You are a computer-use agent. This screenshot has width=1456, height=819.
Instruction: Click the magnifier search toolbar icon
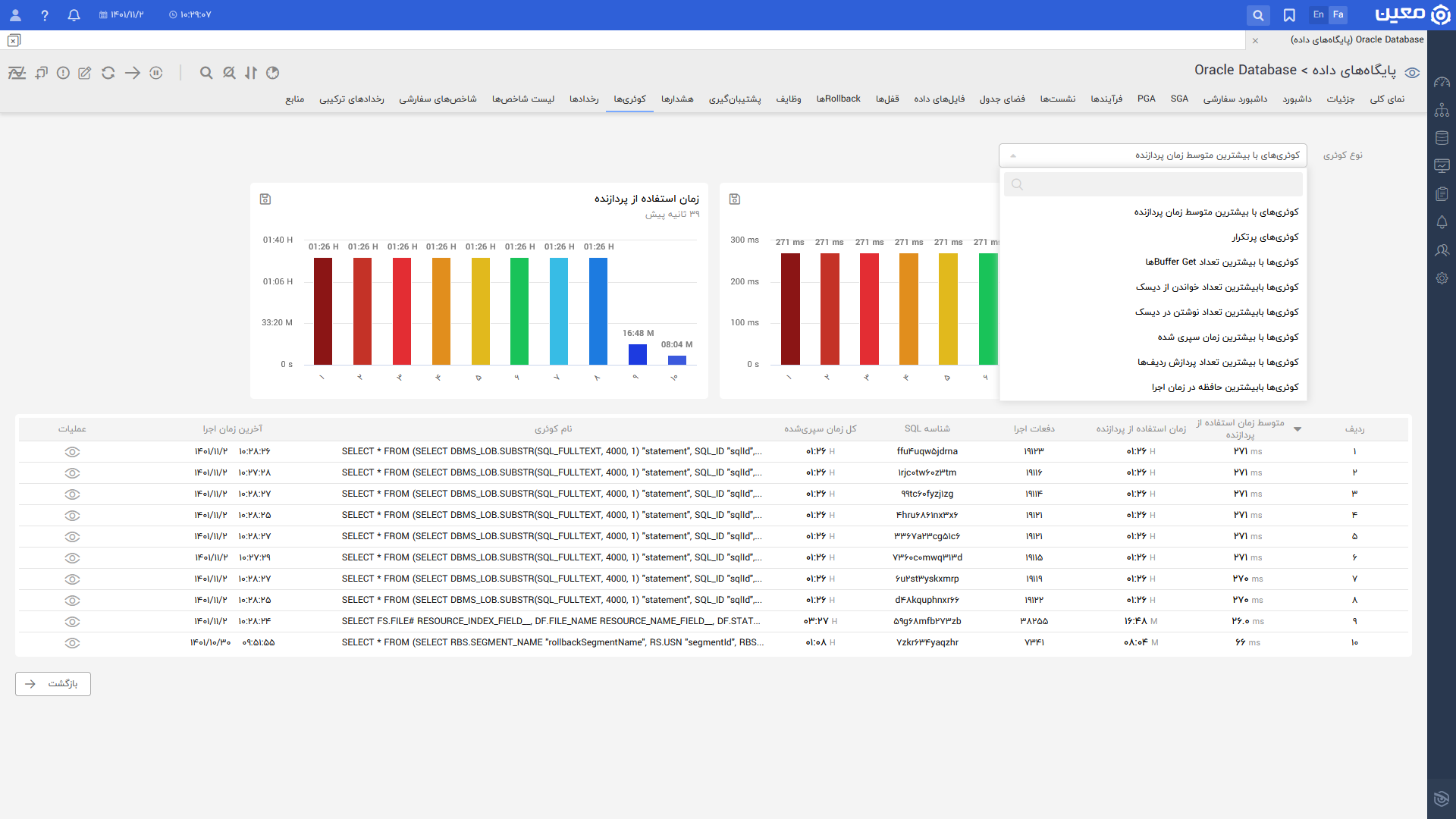click(x=206, y=73)
